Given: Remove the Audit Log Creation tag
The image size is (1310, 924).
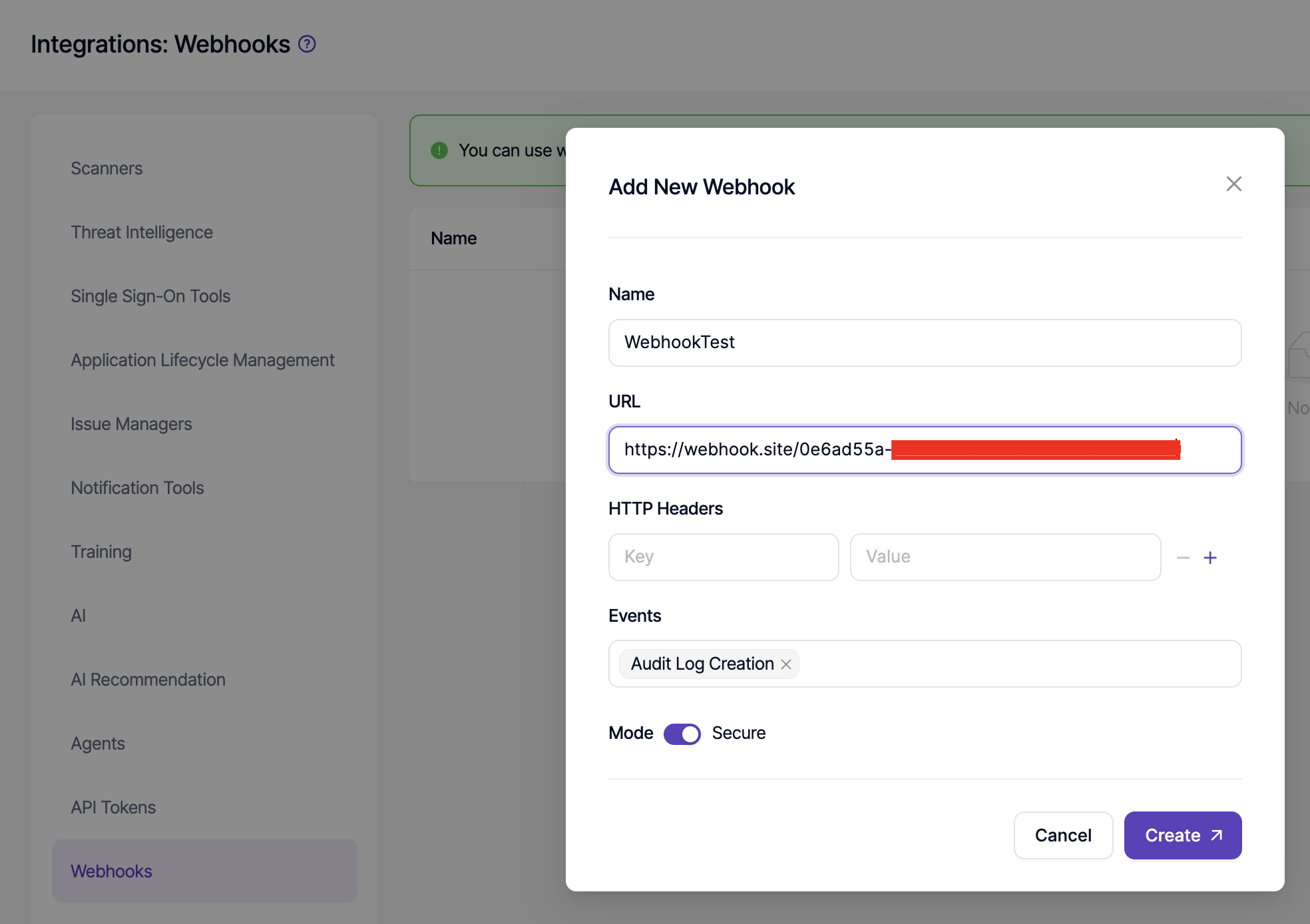Looking at the screenshot, I should point(786,664).
